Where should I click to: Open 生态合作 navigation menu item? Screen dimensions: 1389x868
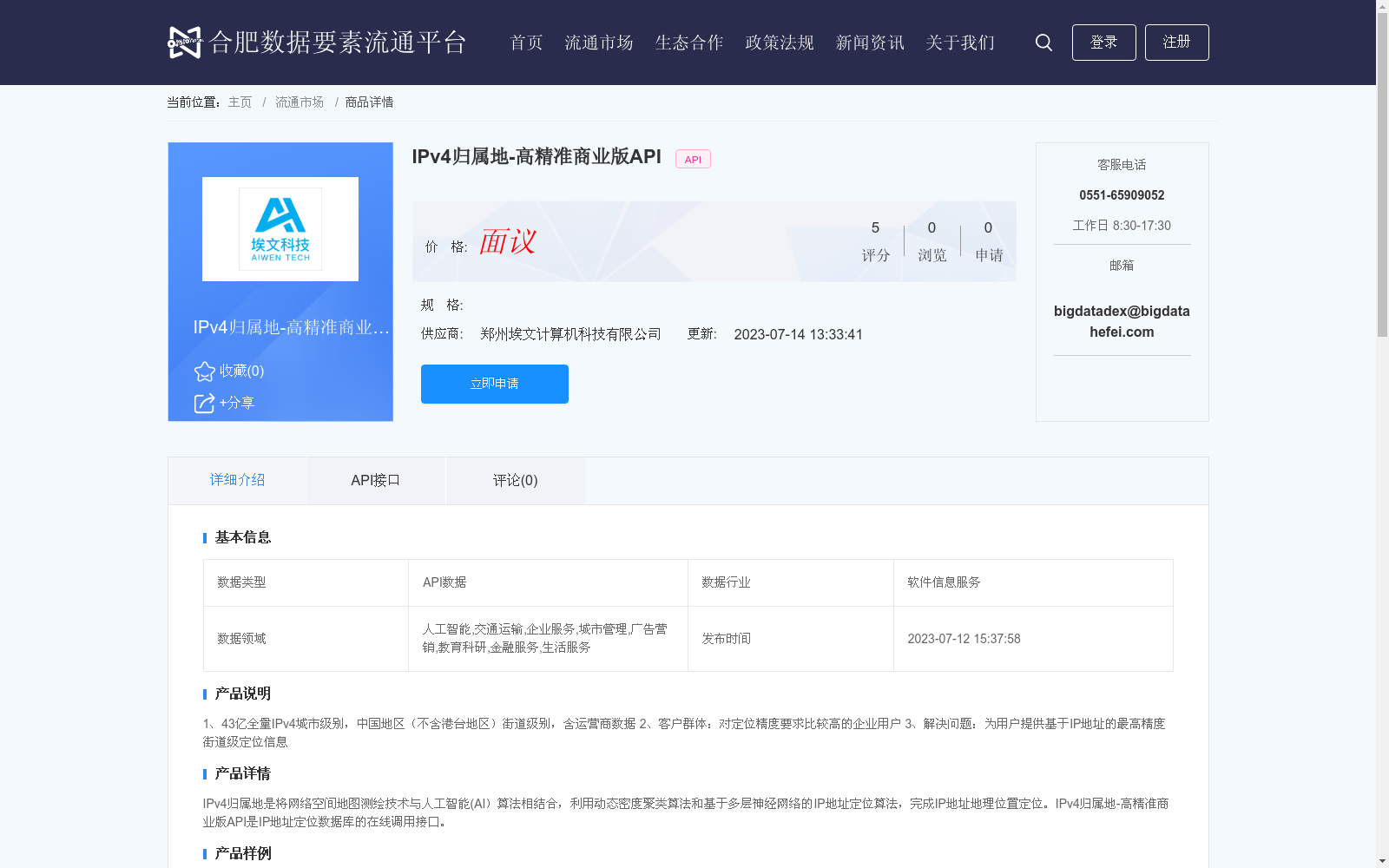click(x=689, y=43)
